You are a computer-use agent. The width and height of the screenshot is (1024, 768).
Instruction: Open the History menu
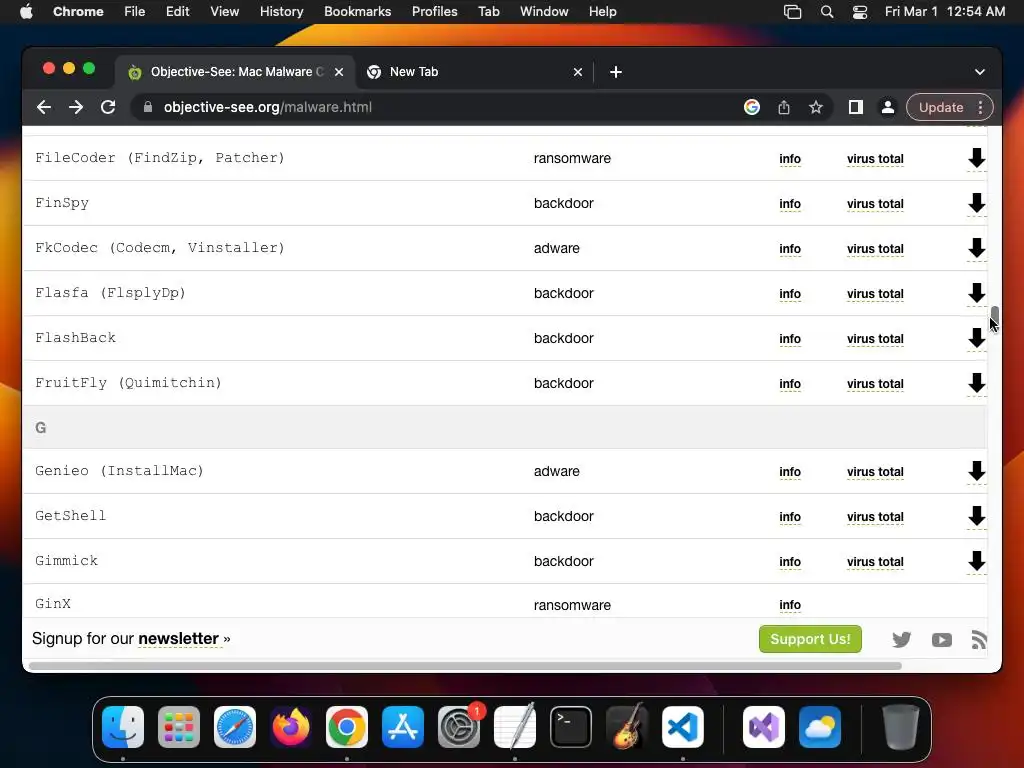[x=281, y=12]
